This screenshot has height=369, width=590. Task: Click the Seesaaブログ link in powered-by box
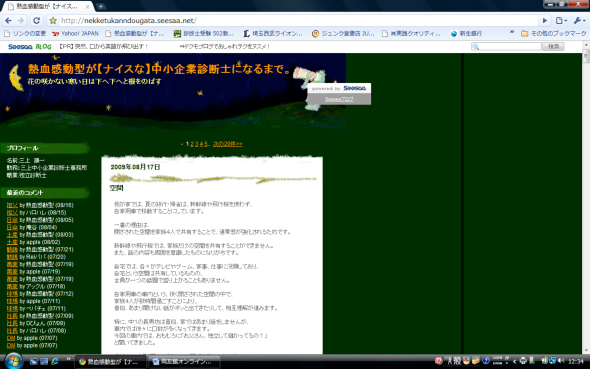pos(339,99)
